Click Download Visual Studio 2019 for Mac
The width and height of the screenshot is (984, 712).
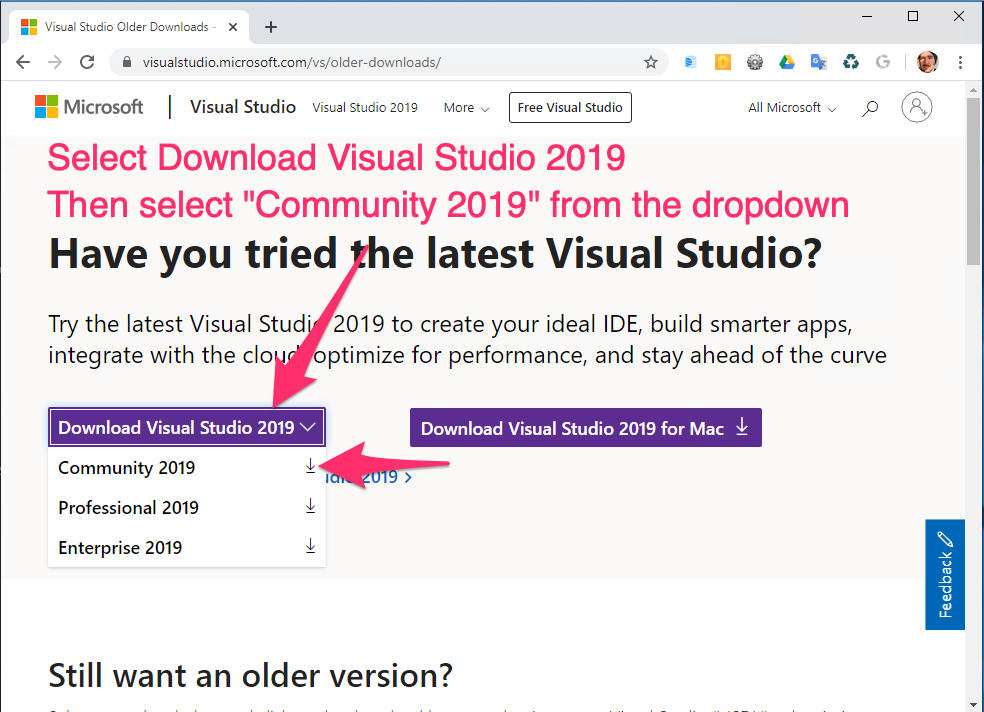pyautogui.click(x=586, y=428)
